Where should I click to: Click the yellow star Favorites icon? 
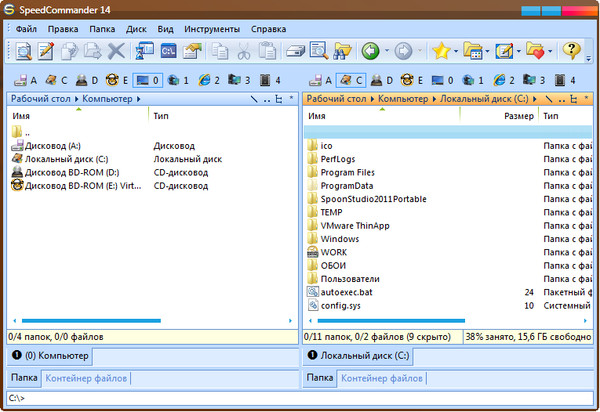pyautogui.click(x=440, y=50)
